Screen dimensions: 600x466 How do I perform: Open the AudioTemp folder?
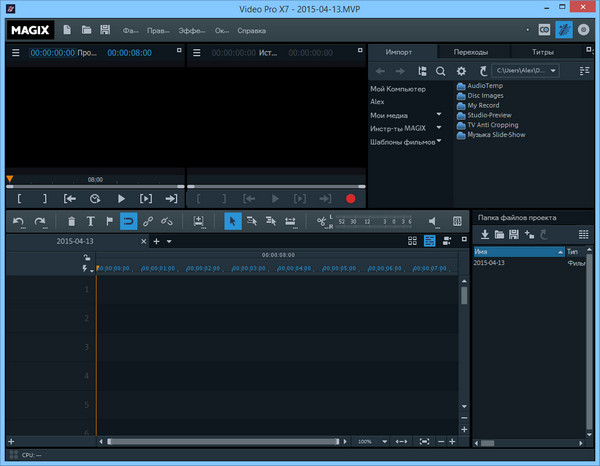483,86
